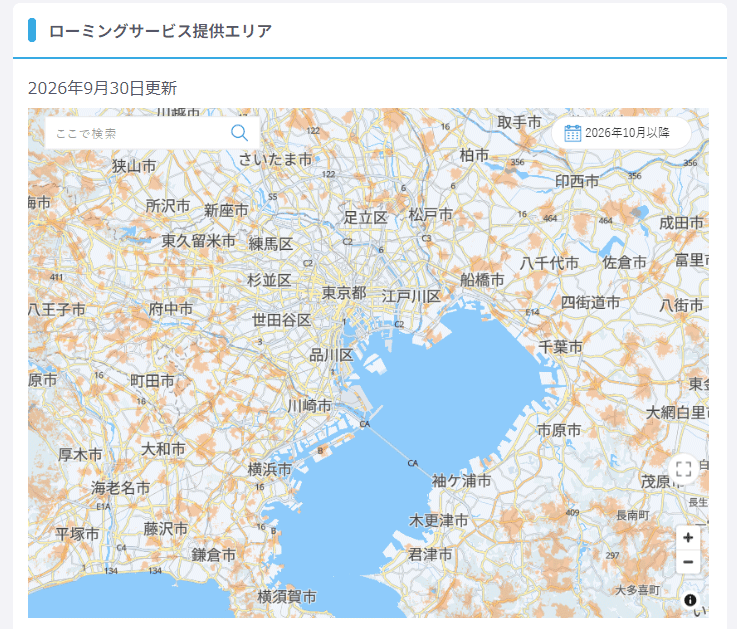Click the 柏市 map label

[474, 155]
